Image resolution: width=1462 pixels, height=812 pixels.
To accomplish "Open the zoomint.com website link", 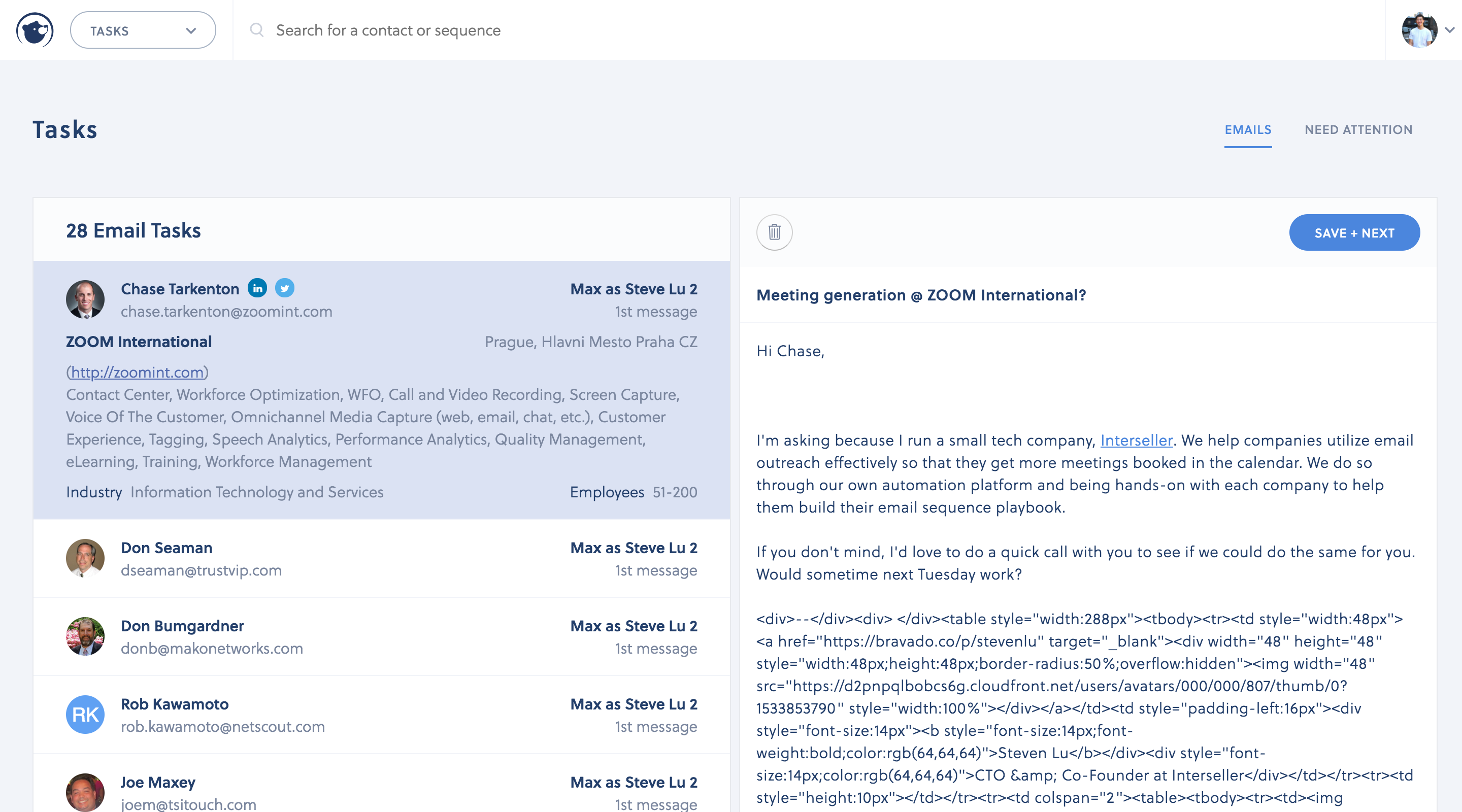I will coord(137,372).
